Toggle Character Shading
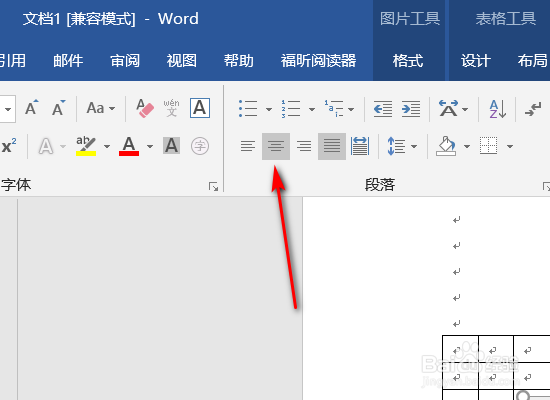 [172, 146]
